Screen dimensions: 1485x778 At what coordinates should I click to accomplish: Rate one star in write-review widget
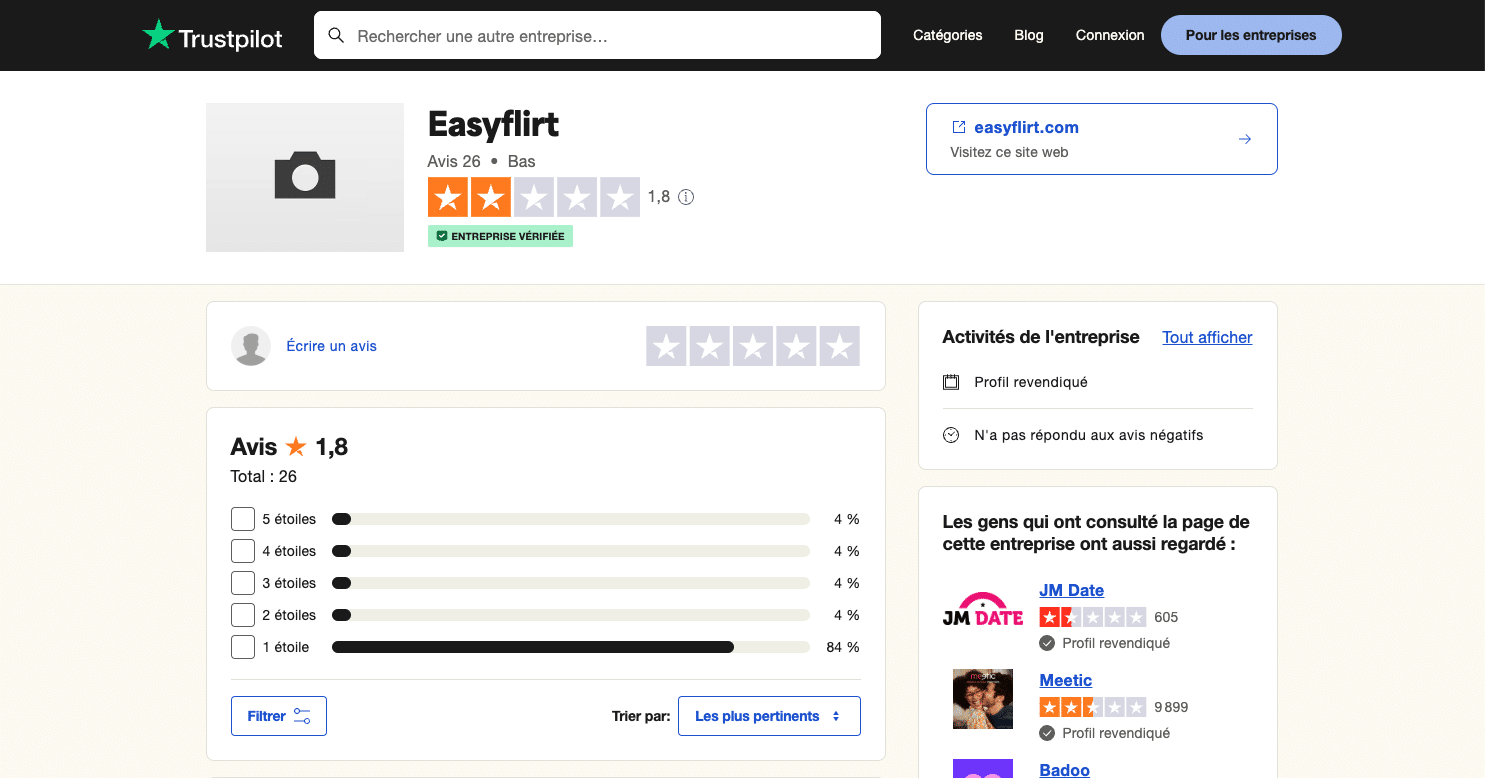[x=666, y=346]
